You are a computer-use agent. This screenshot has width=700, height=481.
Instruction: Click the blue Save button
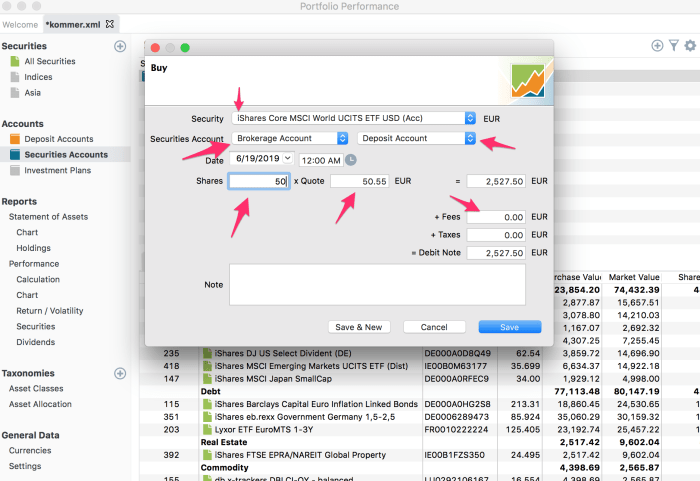pos(510,327)
